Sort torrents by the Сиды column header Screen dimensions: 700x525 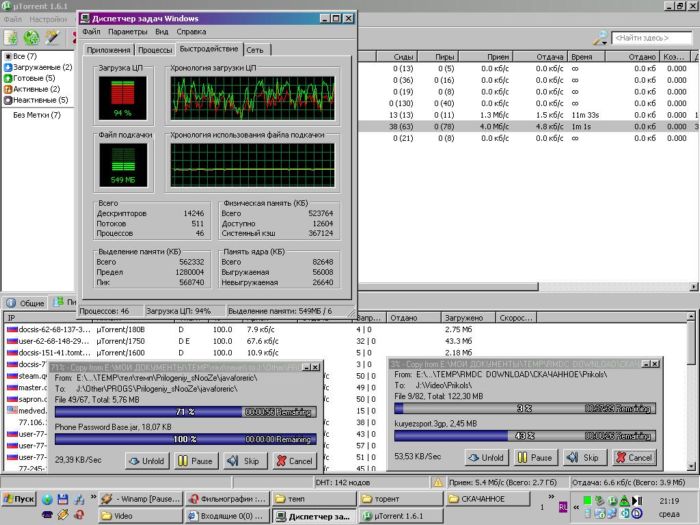coord(397,57)
